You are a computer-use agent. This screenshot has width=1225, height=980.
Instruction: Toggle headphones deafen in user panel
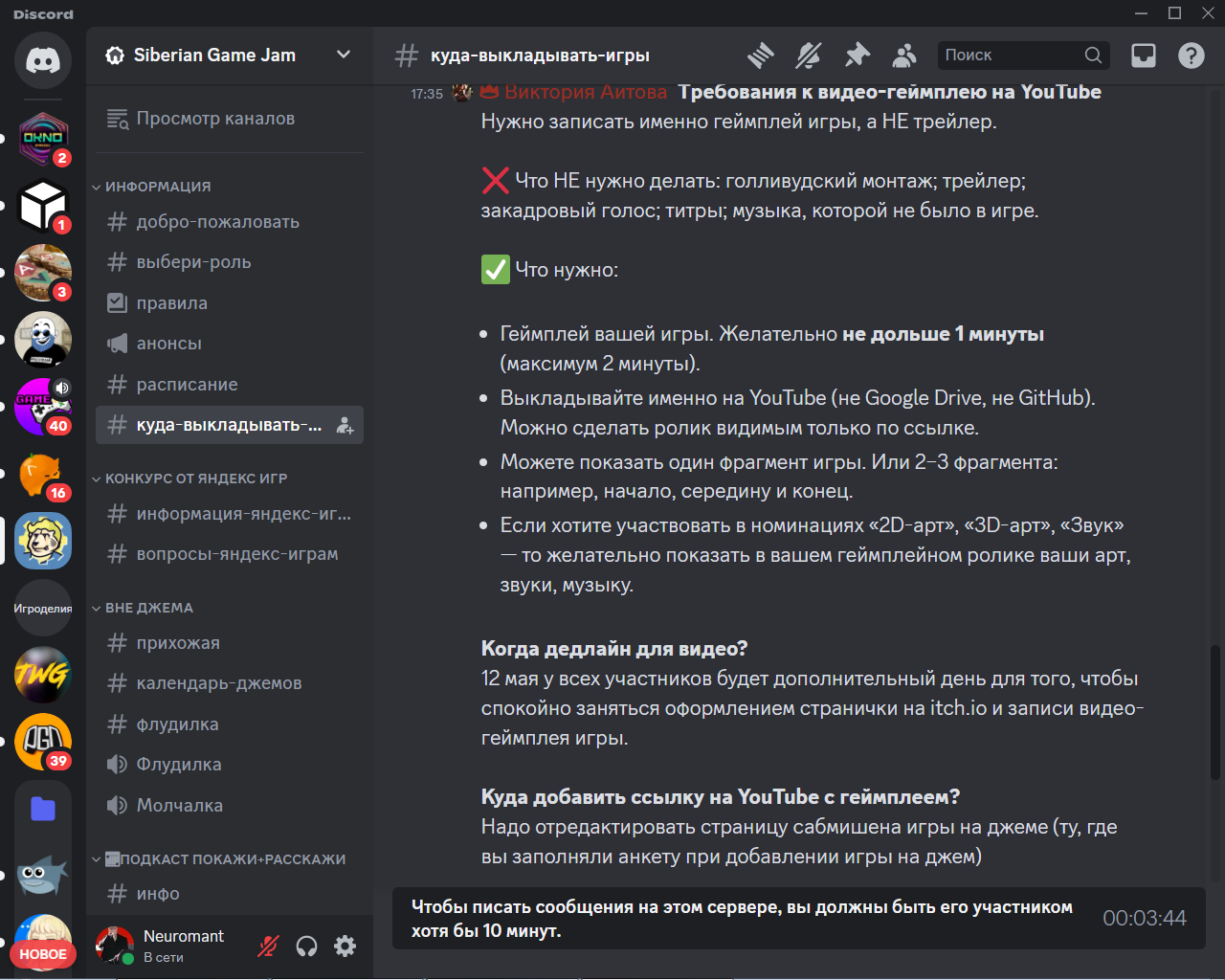306,947
